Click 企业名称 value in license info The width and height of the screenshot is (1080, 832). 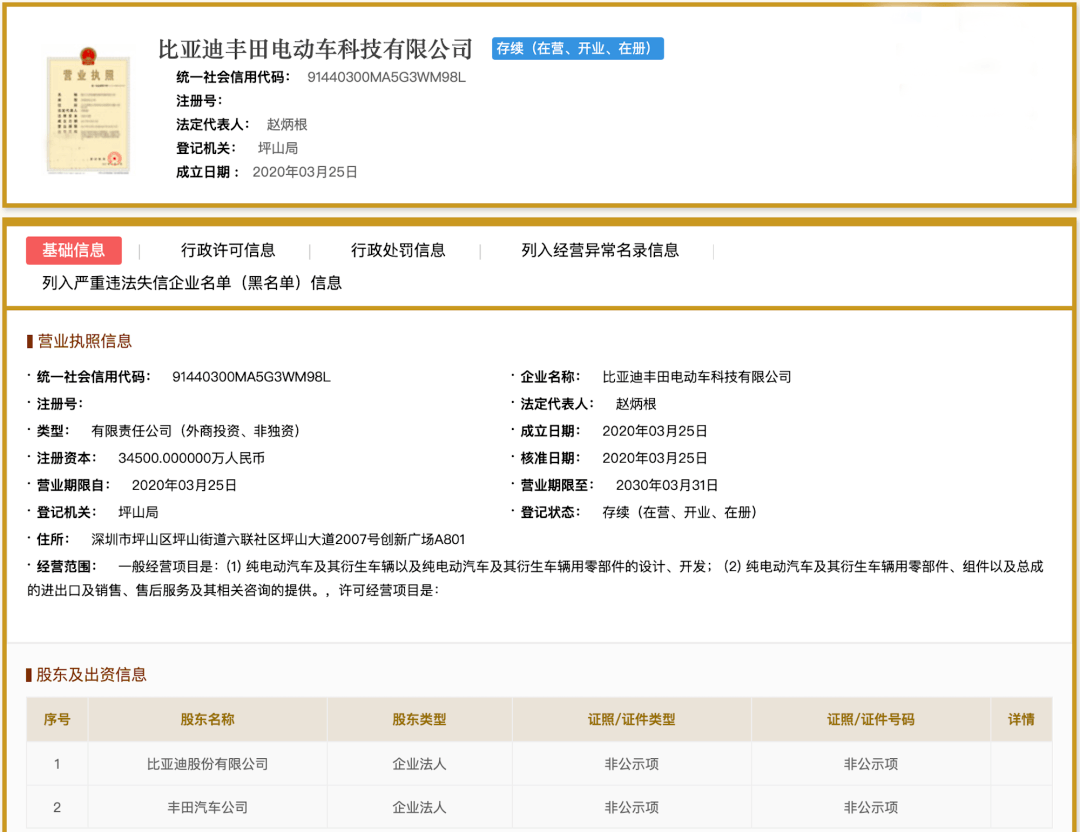696,377
